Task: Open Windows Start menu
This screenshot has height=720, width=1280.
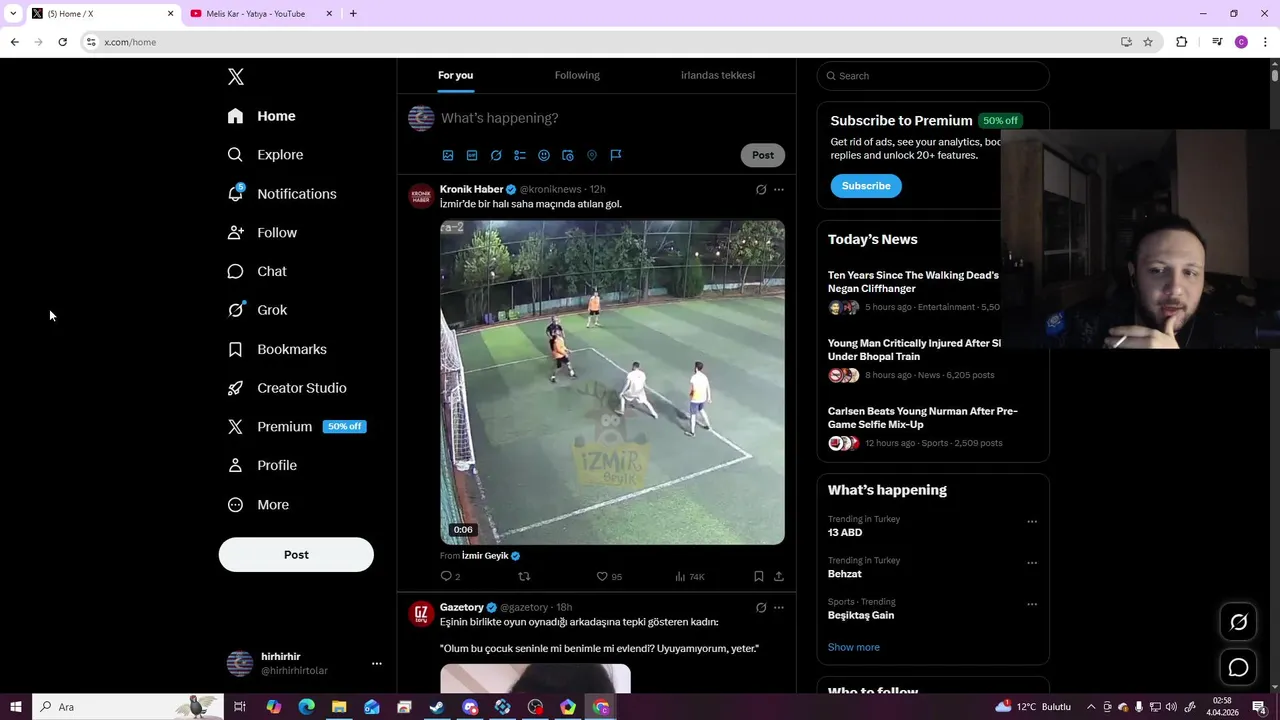Action: [x=15, y=707]
